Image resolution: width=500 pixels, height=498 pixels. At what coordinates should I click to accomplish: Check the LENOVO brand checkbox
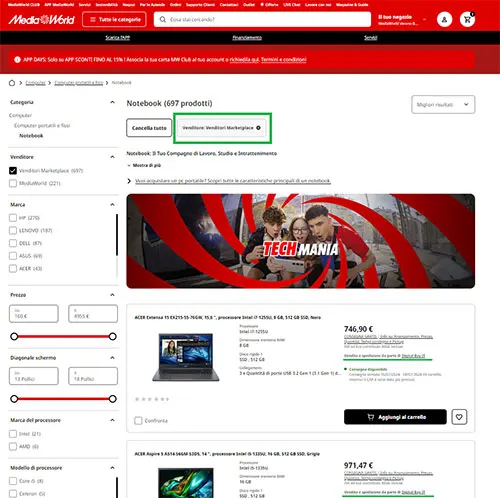(13, 231)
